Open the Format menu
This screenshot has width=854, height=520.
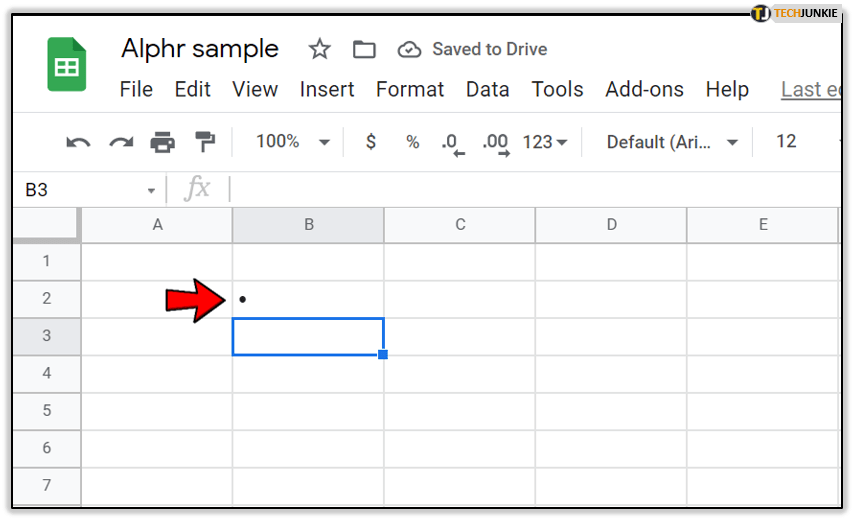click(x=410, y=89)
